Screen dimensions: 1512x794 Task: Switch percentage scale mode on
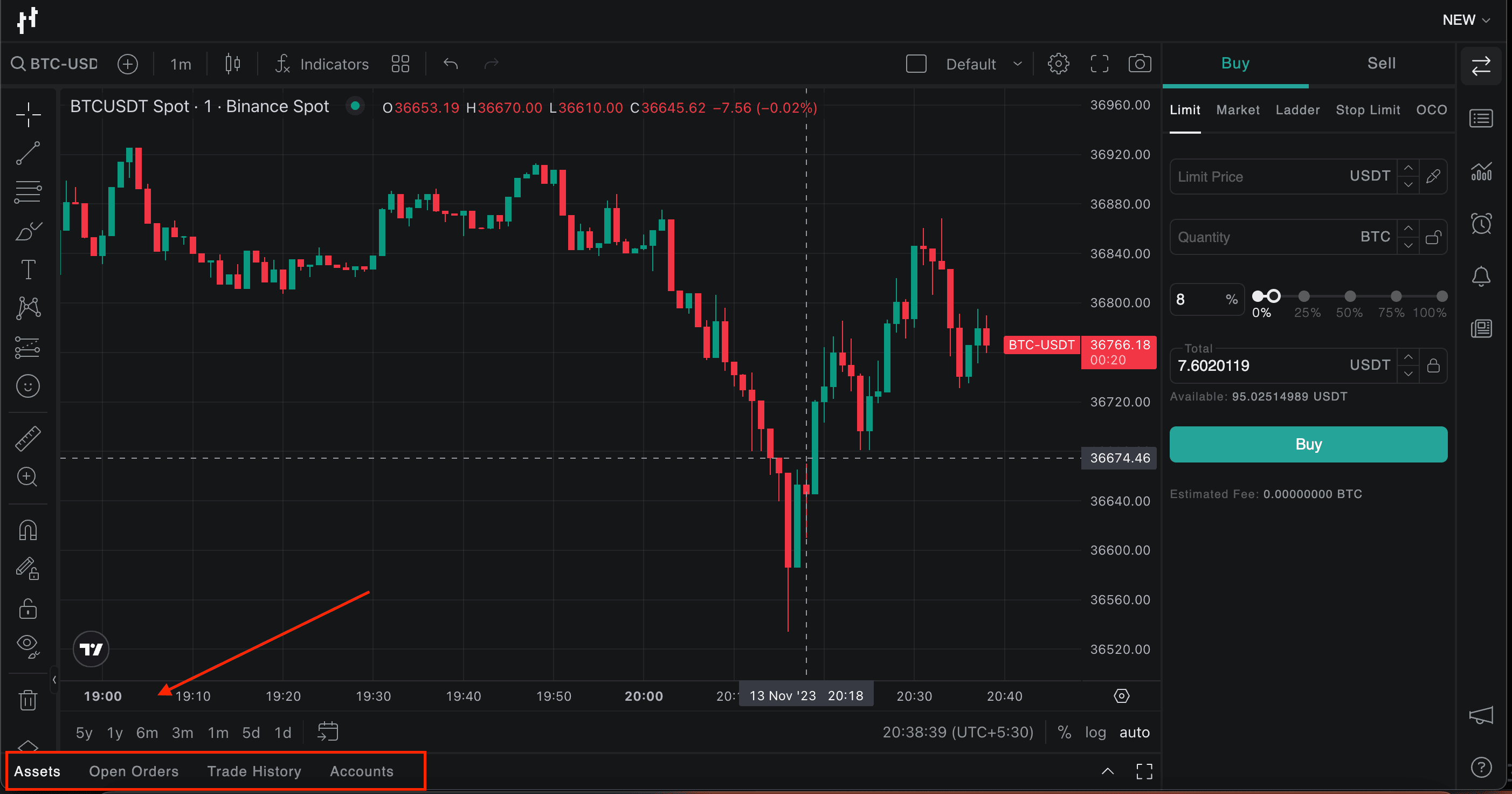[1064, 732]
